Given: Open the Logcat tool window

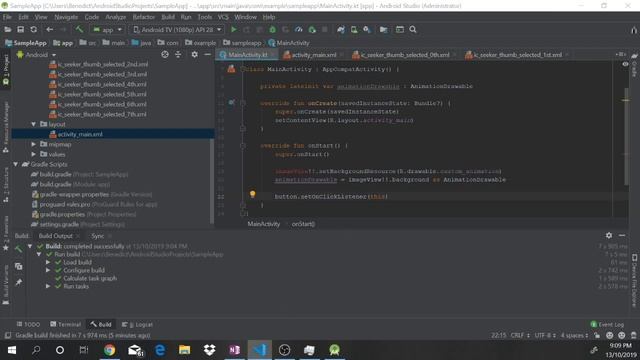Looking at the screenshot, I should pos(138,324).
